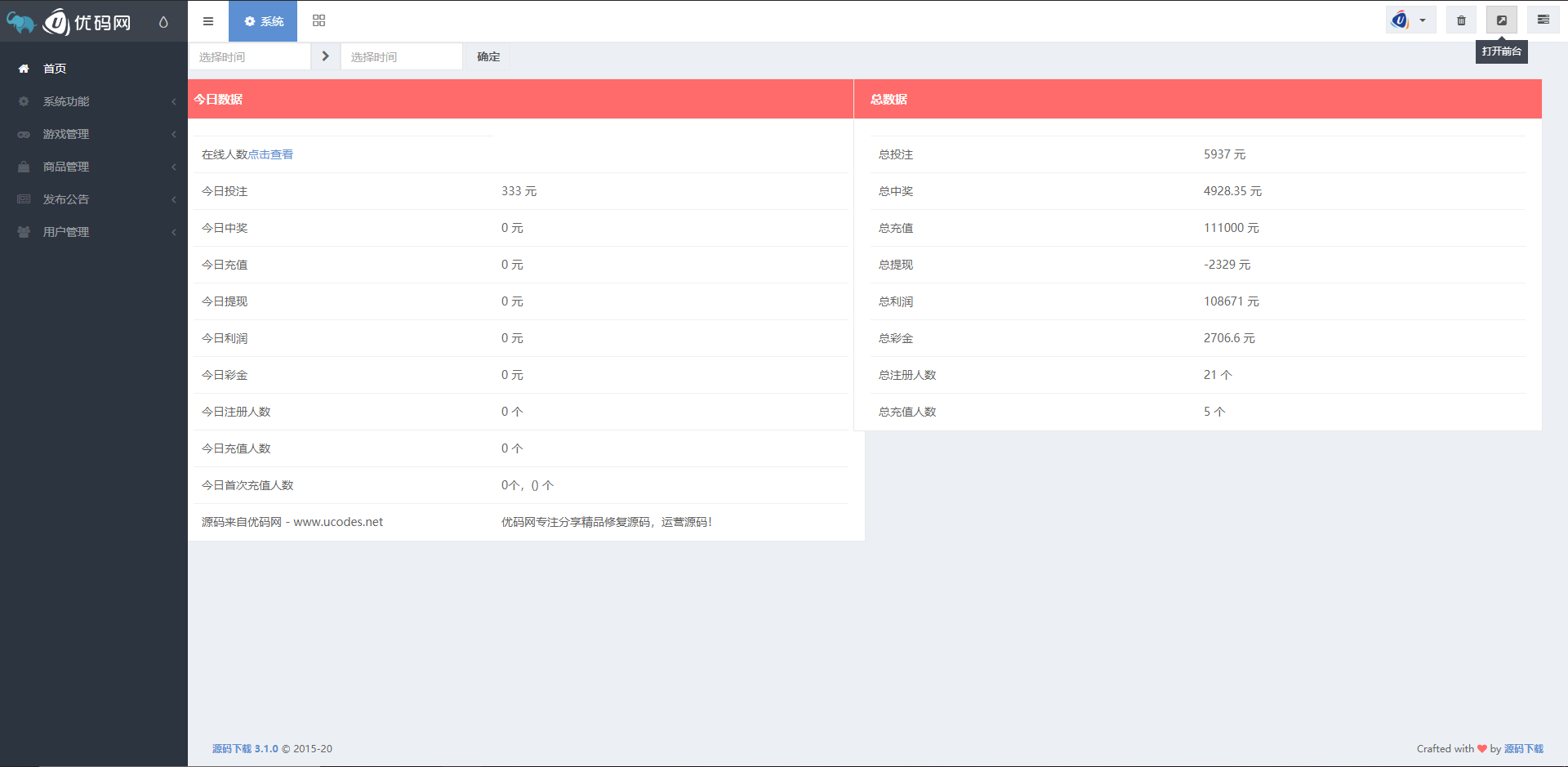
Task: Click the first 选择时间 date input field
Action: click(249, 56)
